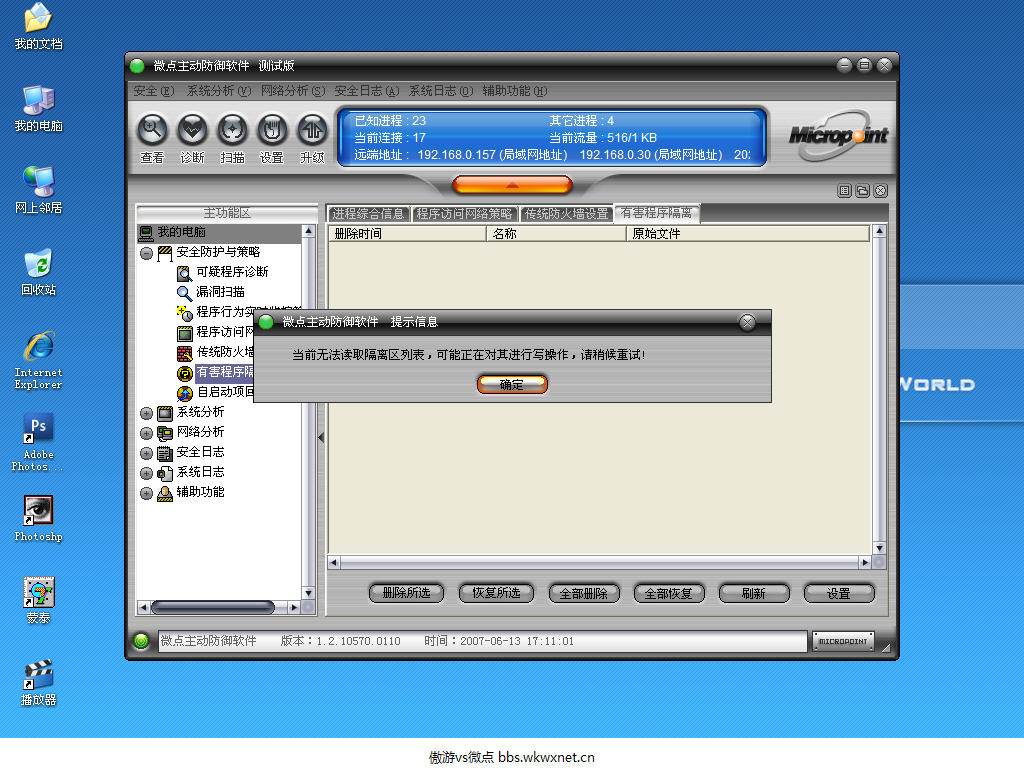Image resolution: width=1024 pixels, height=776 pixels.
Task: Launch the Adobe Photos... desktop shortcut
Action: click(x=39, y=443)
